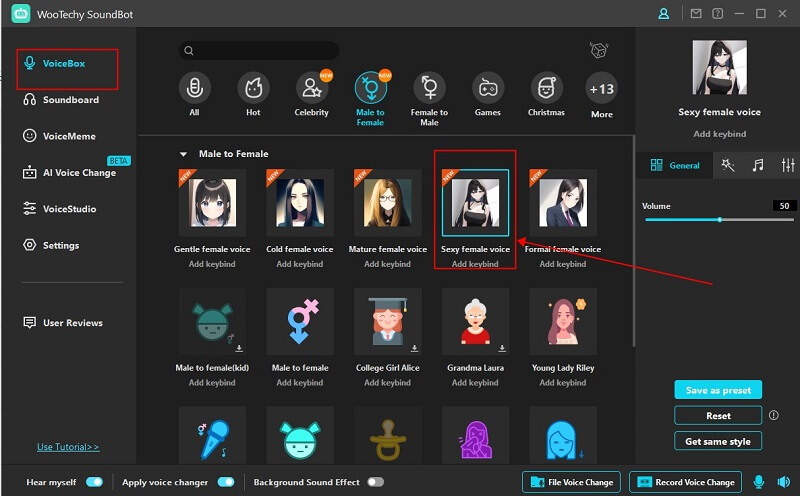This screenshot has width=800, height=496.
Task: Enable Background Sound Effect toggle
Action: pos(375,482)
